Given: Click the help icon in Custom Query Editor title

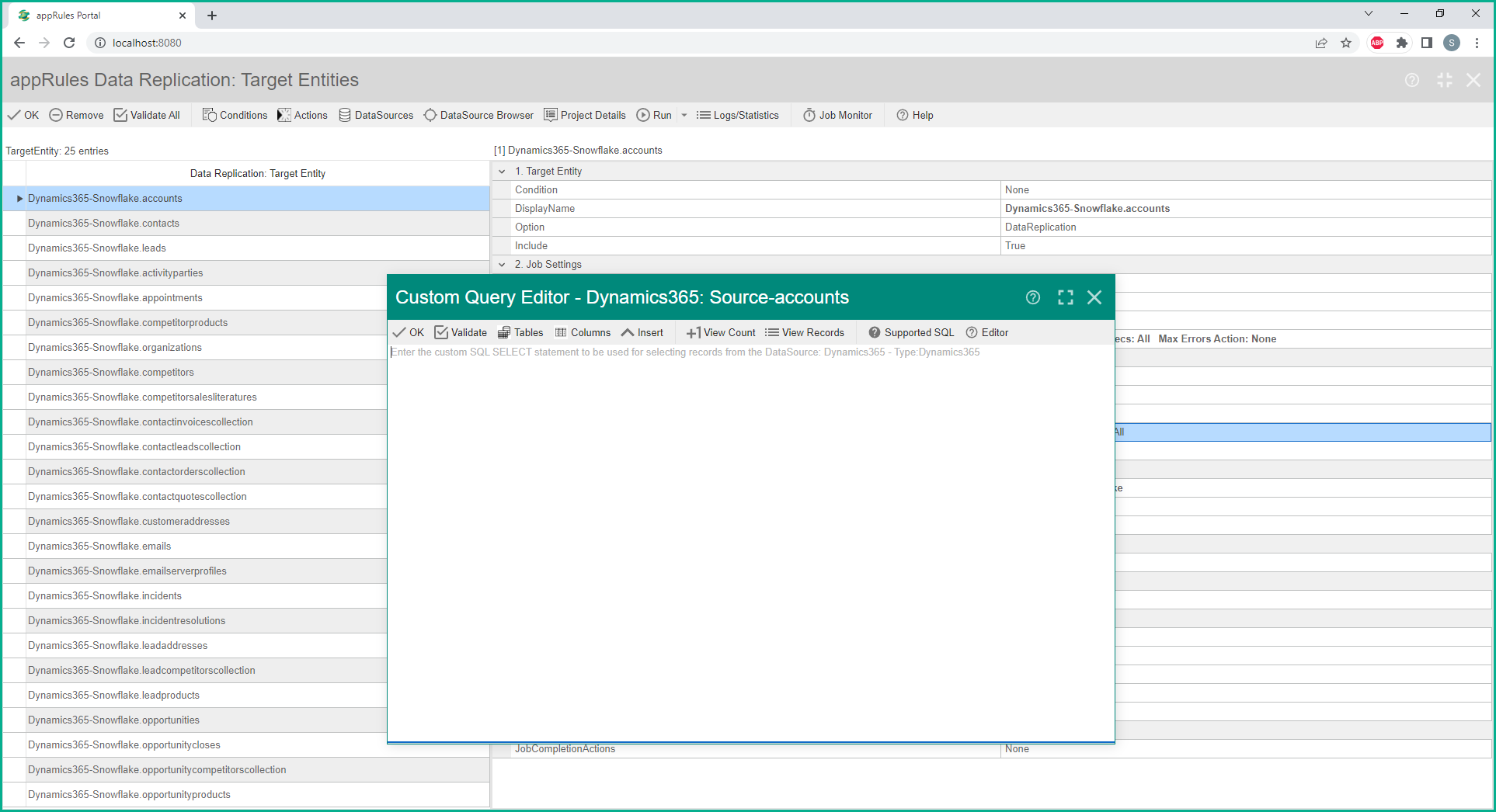Looking at the screenshot, I should (x=1033, y=297).
